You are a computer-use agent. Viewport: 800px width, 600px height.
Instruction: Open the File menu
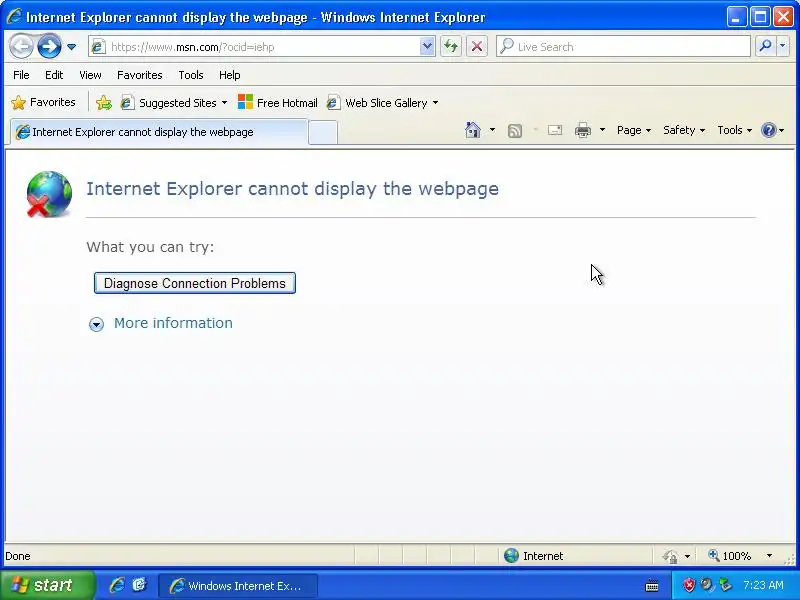click(21, 75)
